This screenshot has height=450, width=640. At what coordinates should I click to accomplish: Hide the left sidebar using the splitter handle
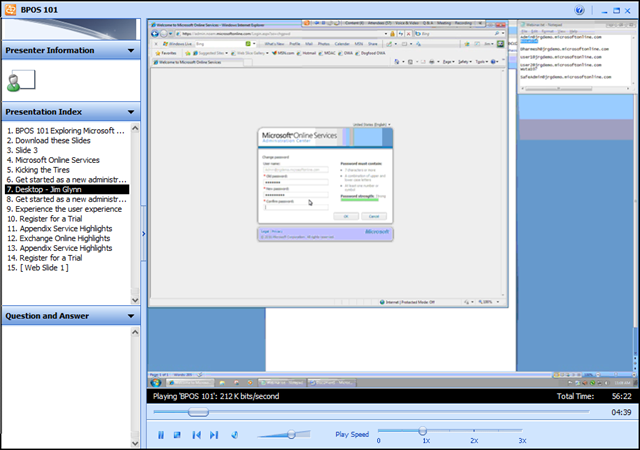pyautogui.click(x=144, y=234)
